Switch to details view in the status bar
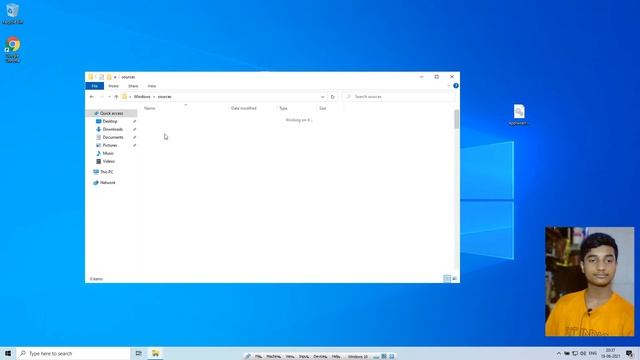640x360 pixels. [x=447, y=278]
